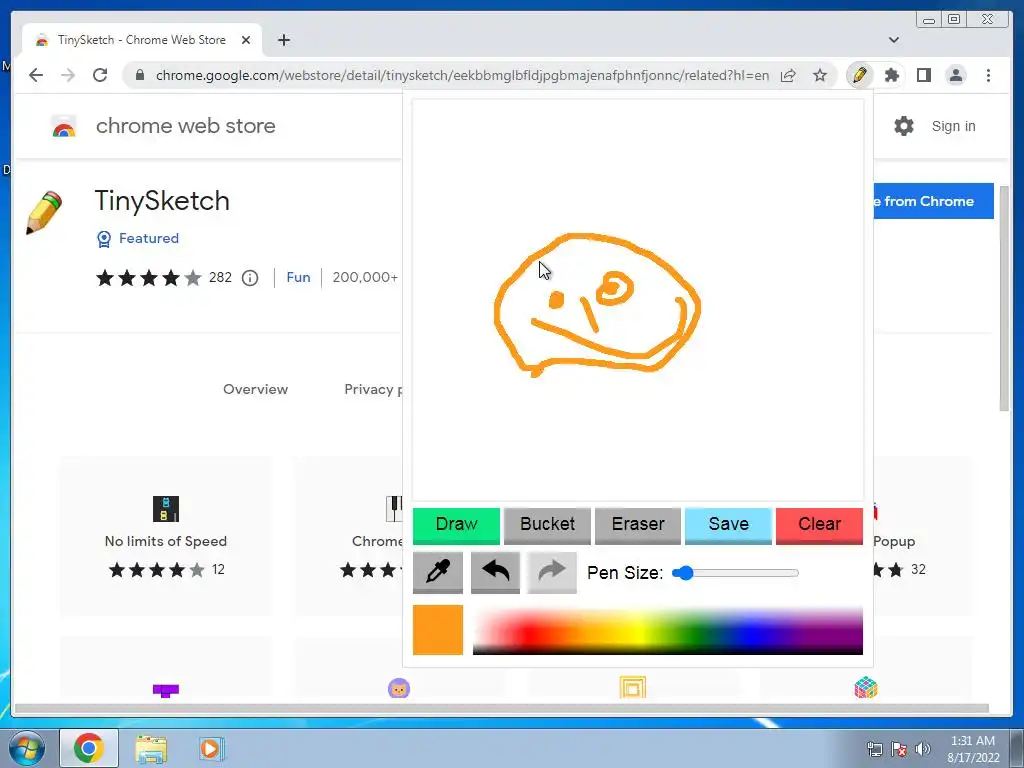1024x768 pixels.
Task: Click the current orange color swatch
Action: pos(438,630)
